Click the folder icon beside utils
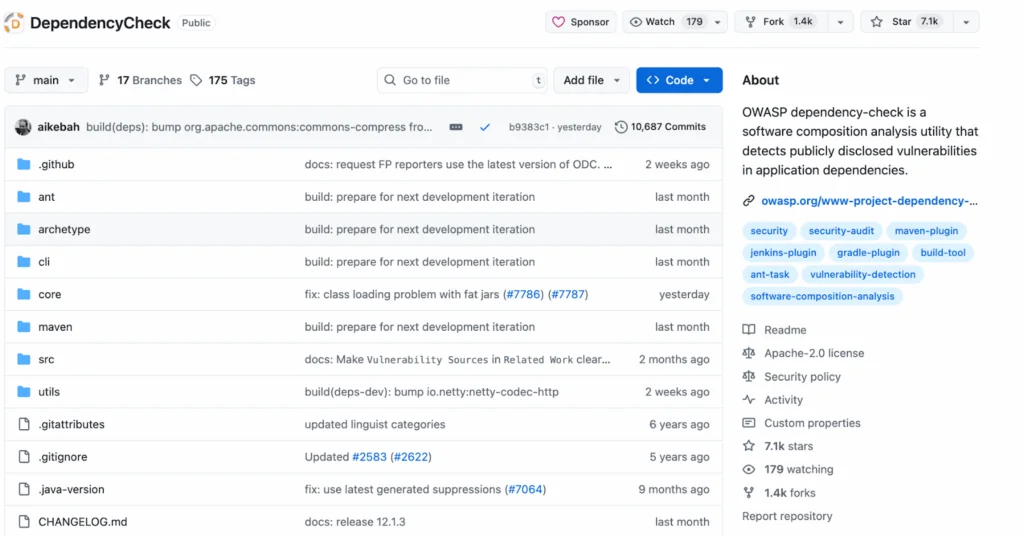This screenshot has width=1024, height=536. pos(24,392)
